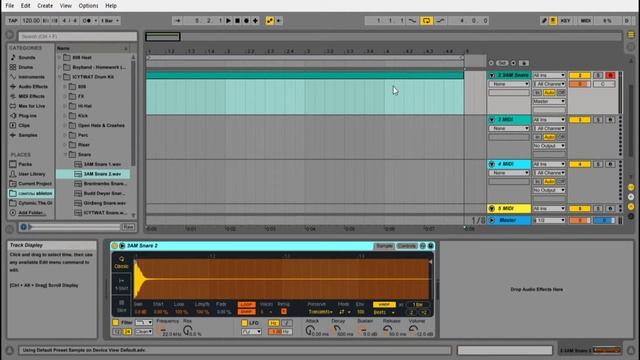Image resolution: width=640 pixels, height=360 pixels.
Task: Click the browser preview headphone button
Action: (23, 227)
